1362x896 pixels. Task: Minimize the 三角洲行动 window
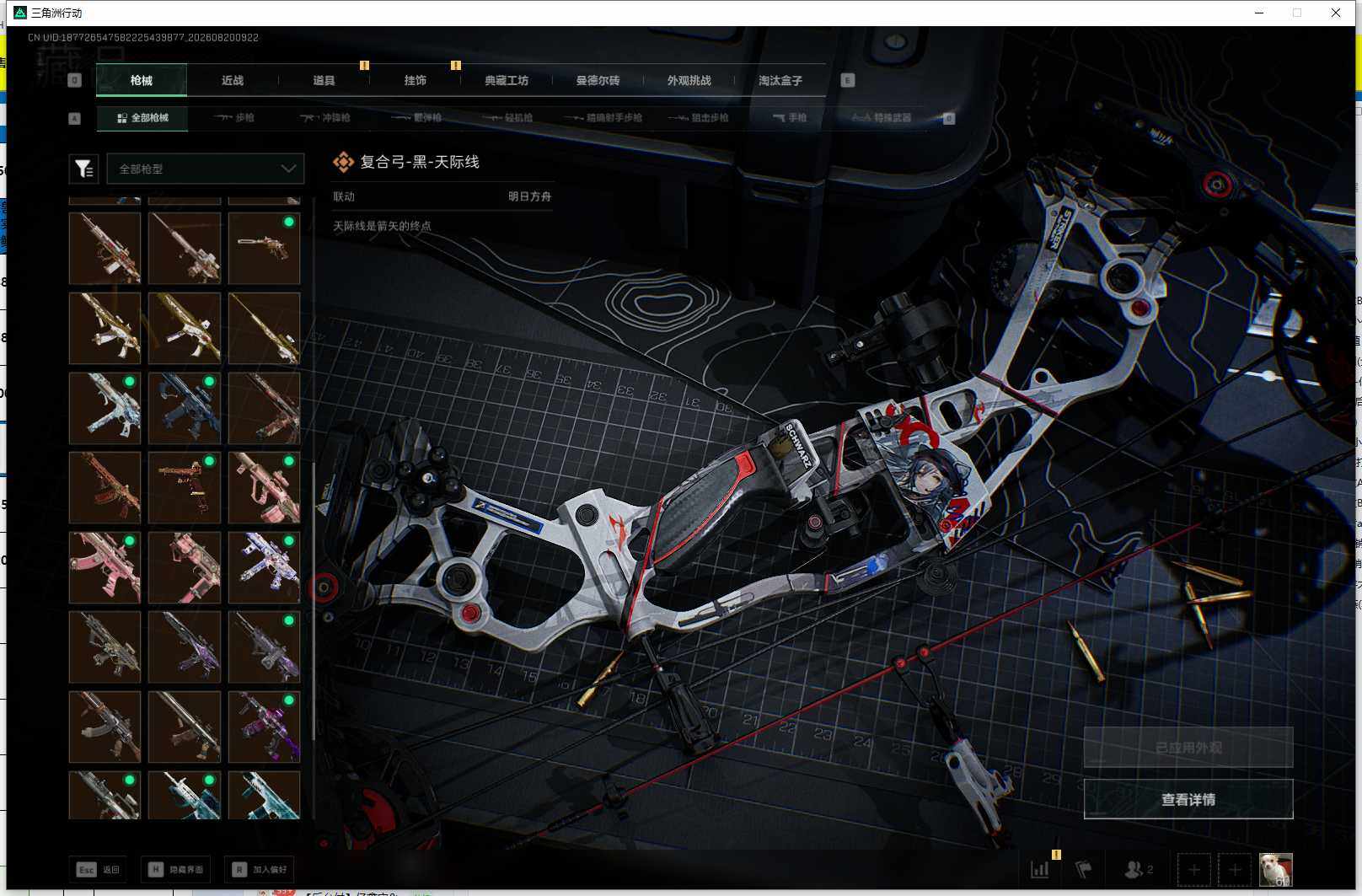click(1259, 13)
